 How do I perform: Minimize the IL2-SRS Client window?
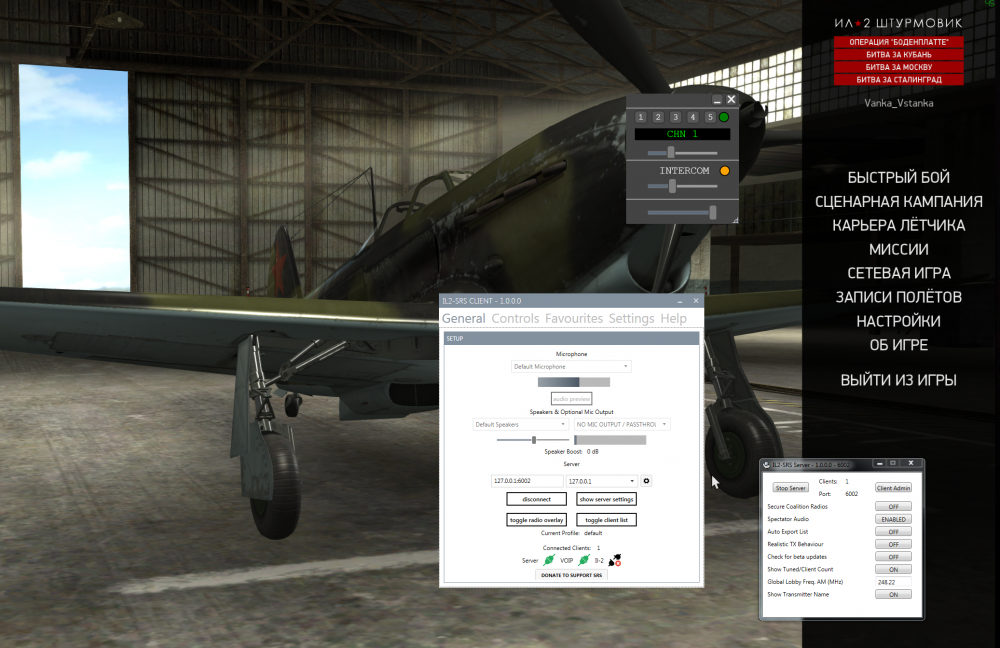(x=680, y=300)
